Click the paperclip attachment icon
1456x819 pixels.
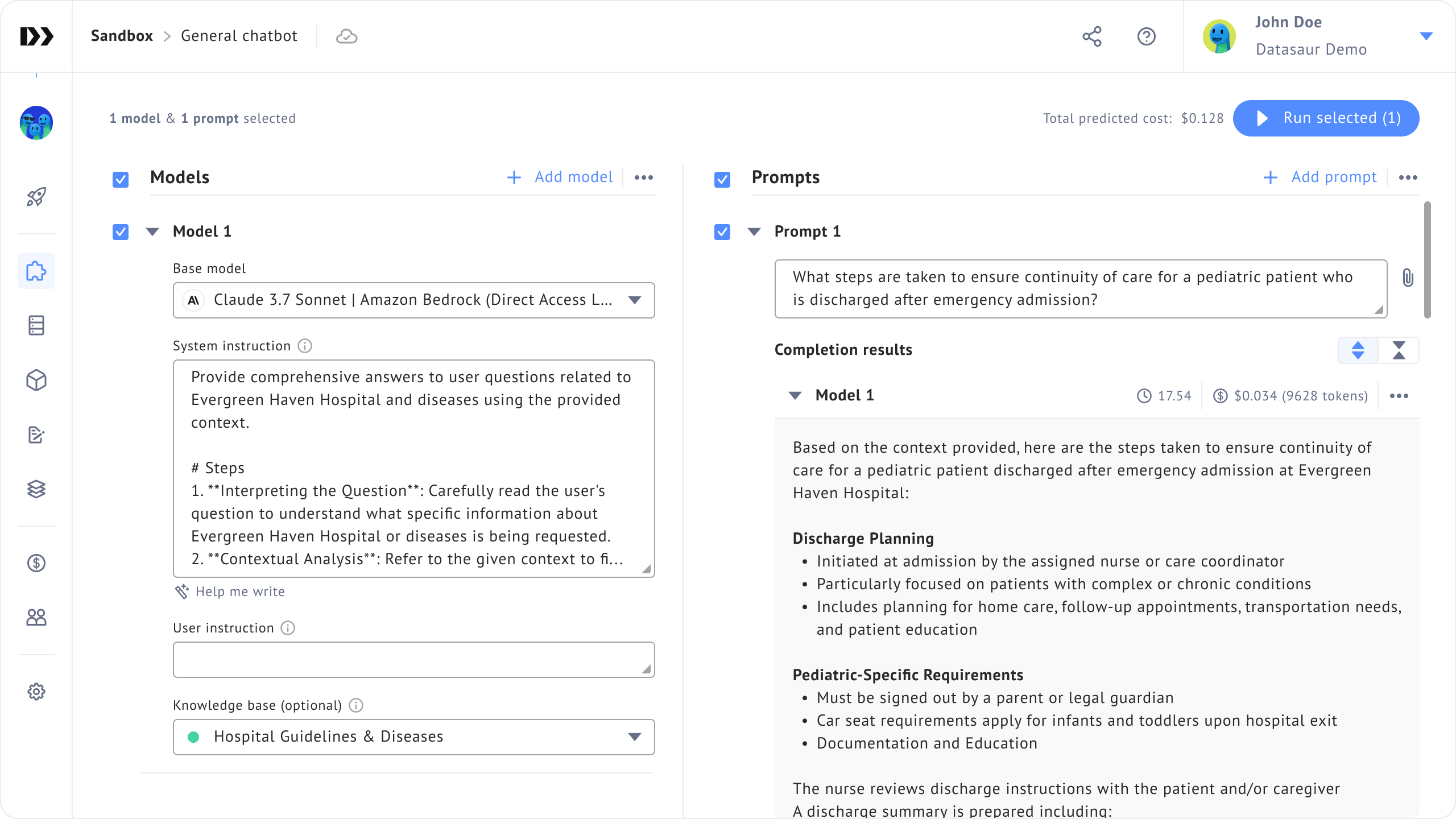tap(1408, 278)
